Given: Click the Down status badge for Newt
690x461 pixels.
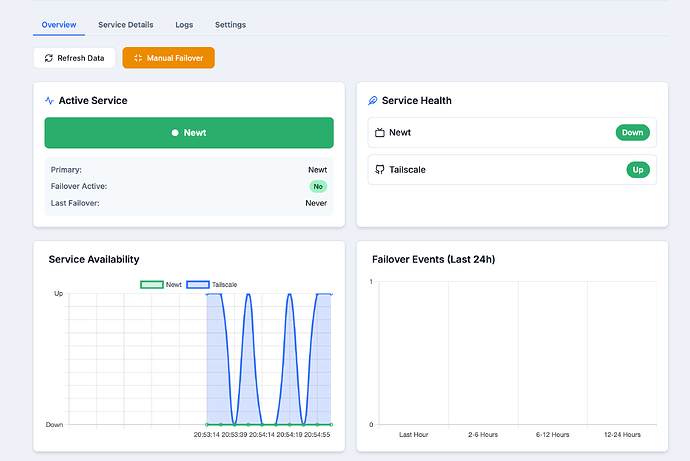Looking at the screenshot, I should point(632,132).
